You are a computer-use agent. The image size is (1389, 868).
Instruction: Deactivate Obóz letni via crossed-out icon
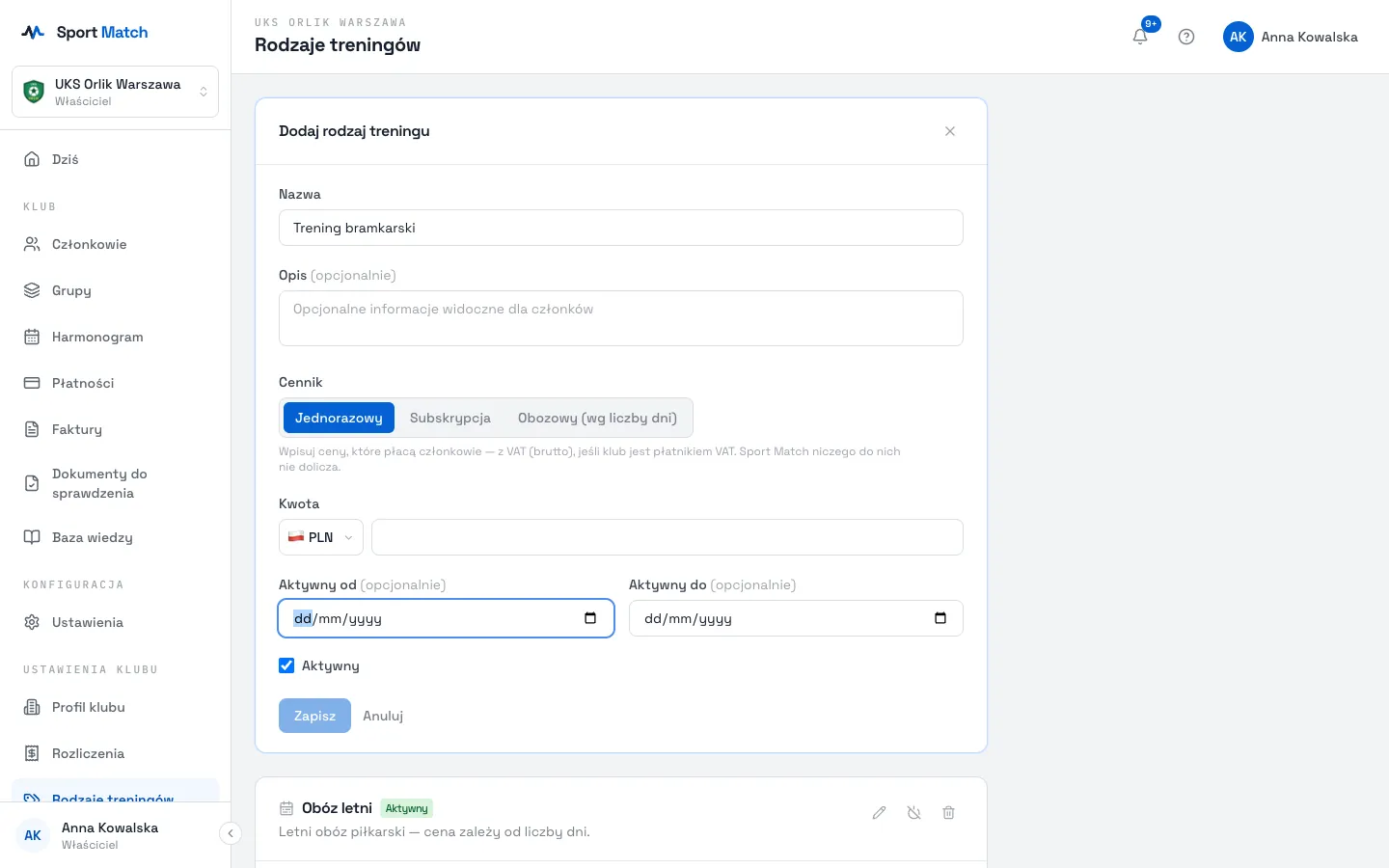point(913,813)
